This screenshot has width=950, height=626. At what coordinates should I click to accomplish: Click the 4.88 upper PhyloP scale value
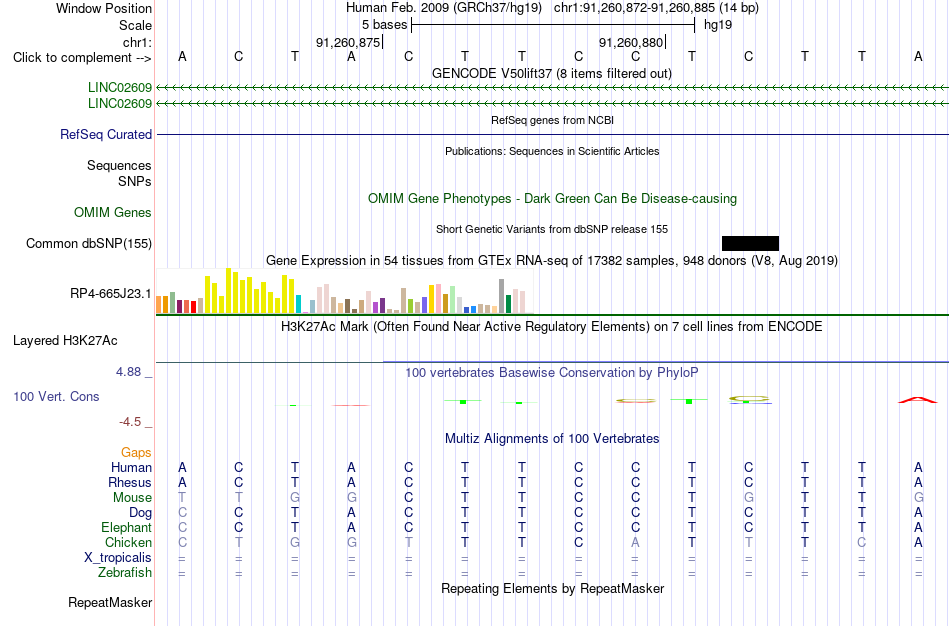tap(128, 371)
